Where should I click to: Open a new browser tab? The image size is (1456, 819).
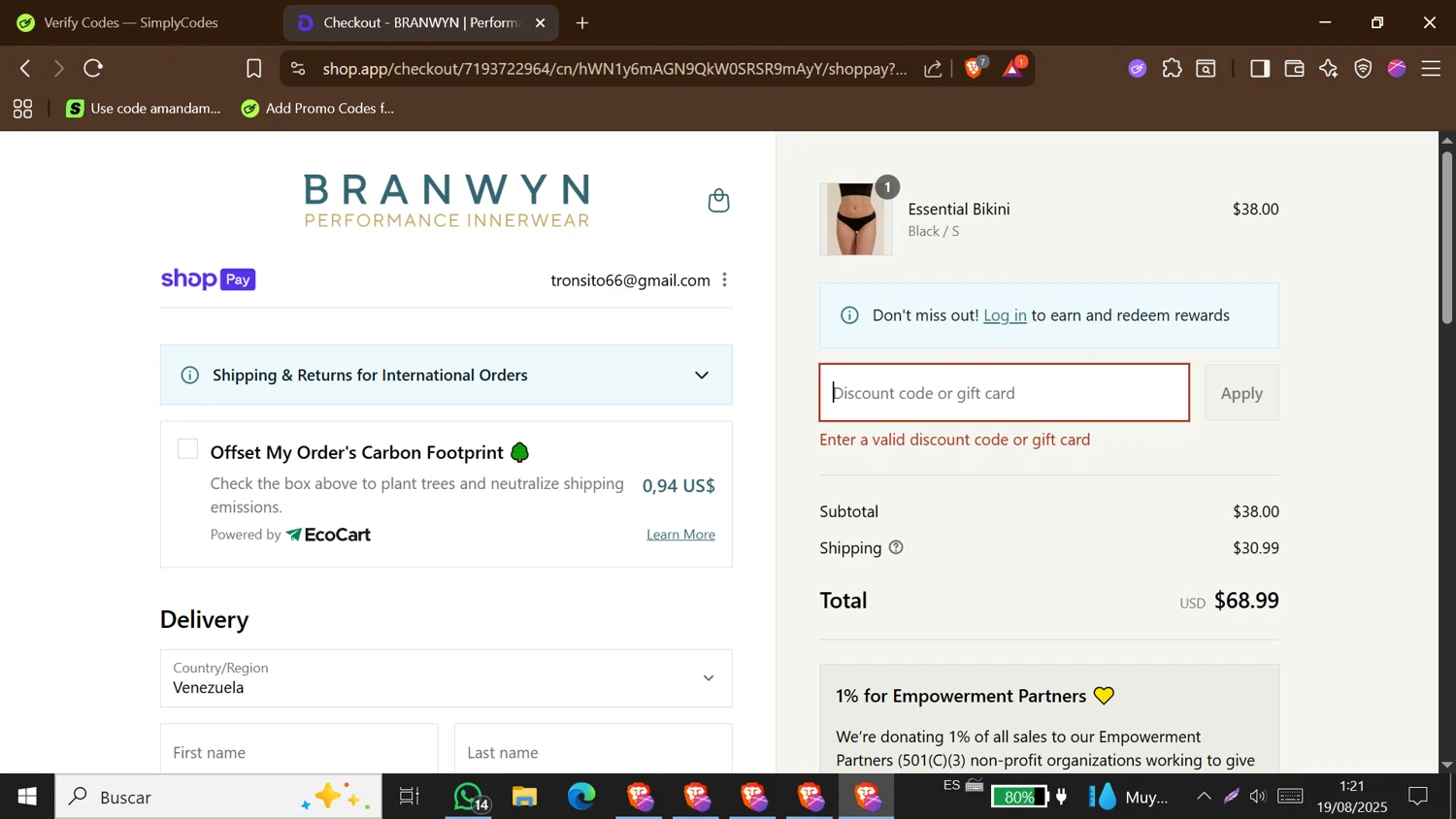point(582,22)
